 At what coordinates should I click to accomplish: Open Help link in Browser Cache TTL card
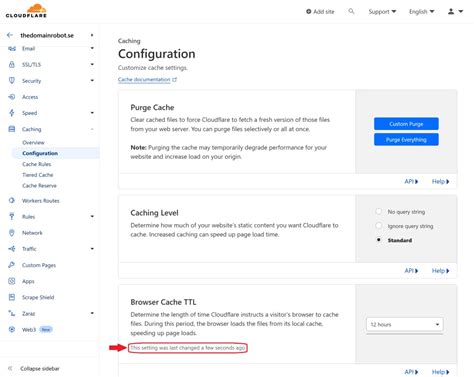click(440, 372)
